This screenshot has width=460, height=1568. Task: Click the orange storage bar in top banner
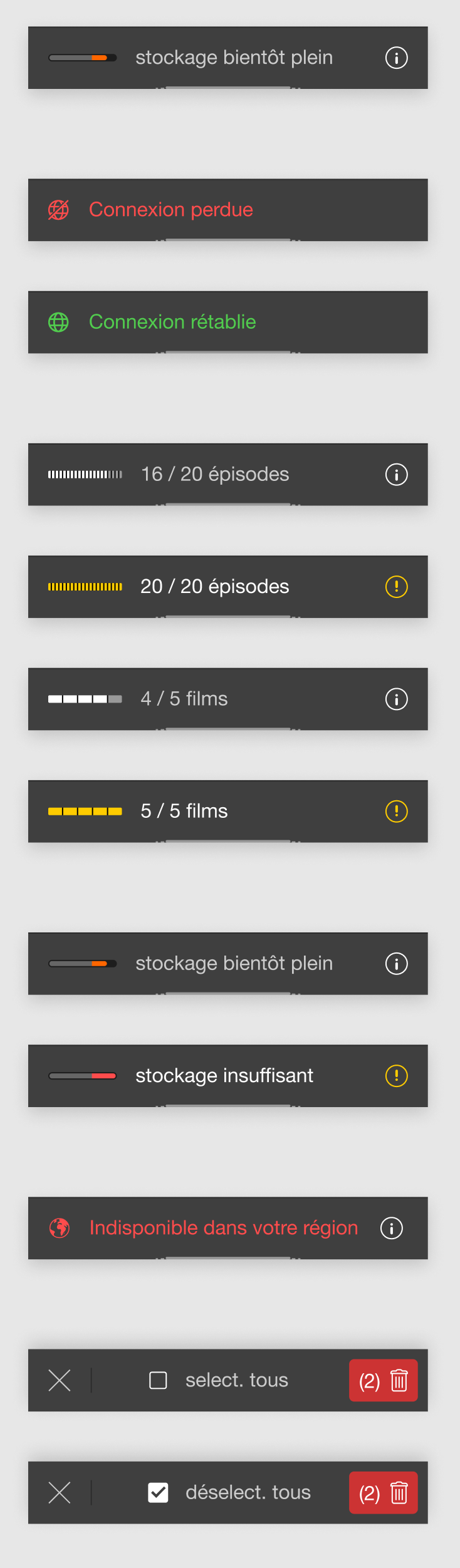pyautogui.click(x=83, y=58)
